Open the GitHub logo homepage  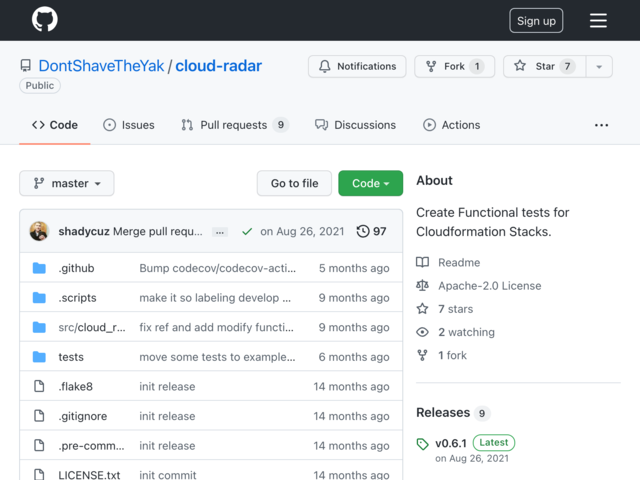pos(44,19)
